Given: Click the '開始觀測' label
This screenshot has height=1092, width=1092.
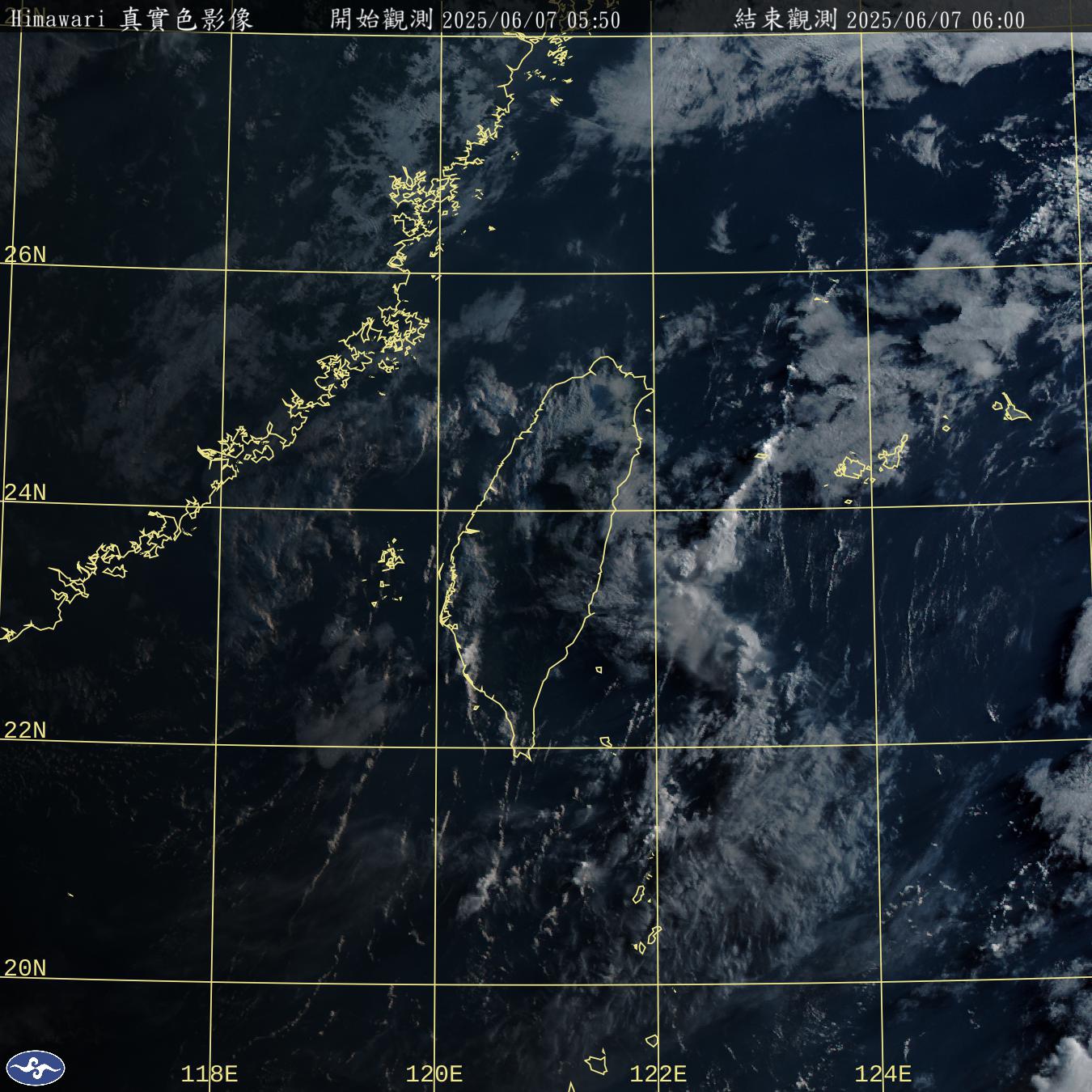Looking at the screenshot, I should point(382,19).
